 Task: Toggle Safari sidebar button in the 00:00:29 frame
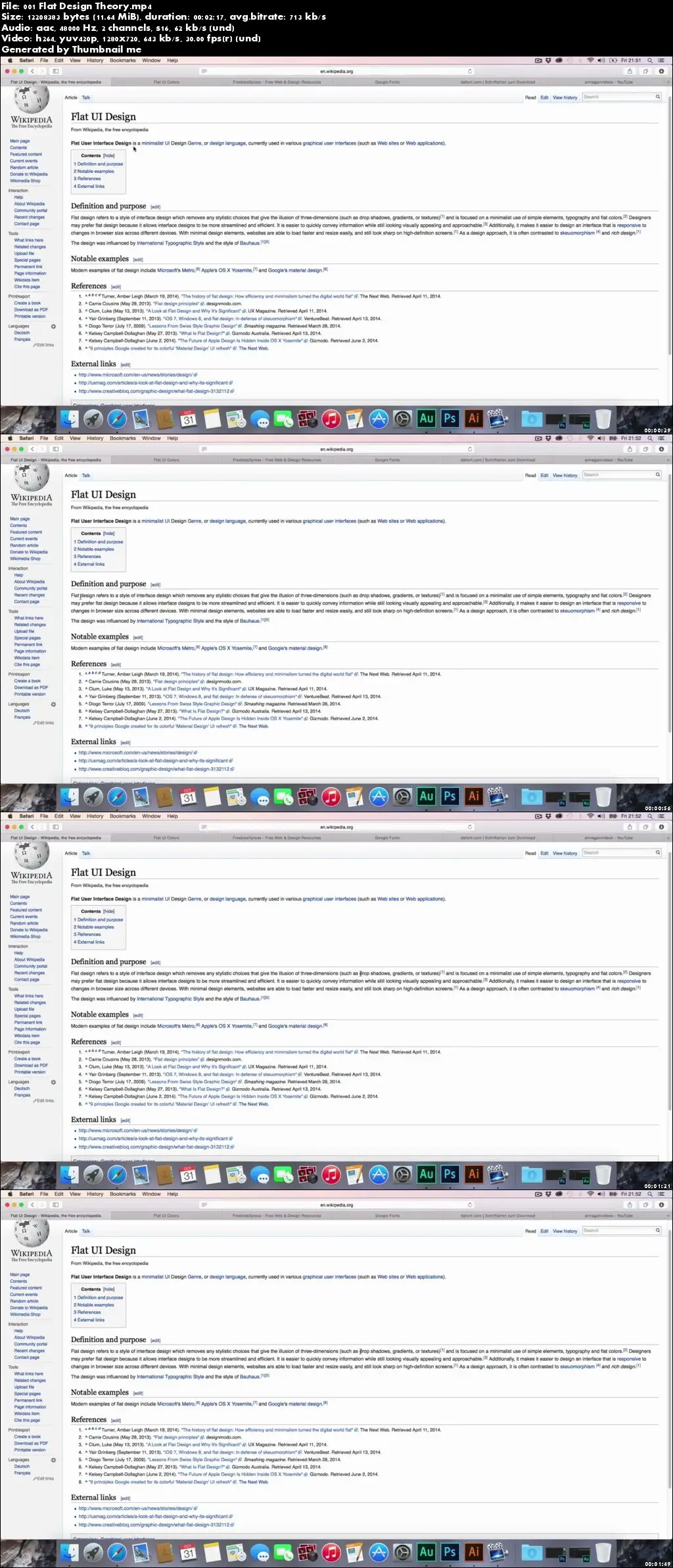[56, 71]
